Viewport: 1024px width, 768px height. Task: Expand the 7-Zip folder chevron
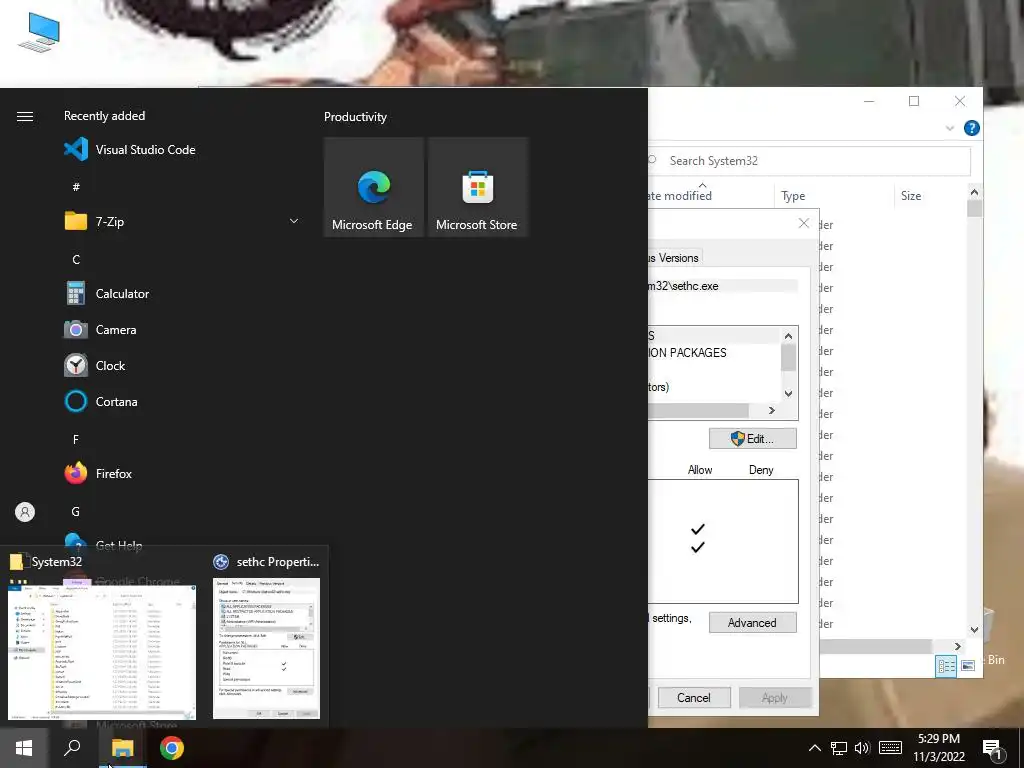click(x=294, y=221)
